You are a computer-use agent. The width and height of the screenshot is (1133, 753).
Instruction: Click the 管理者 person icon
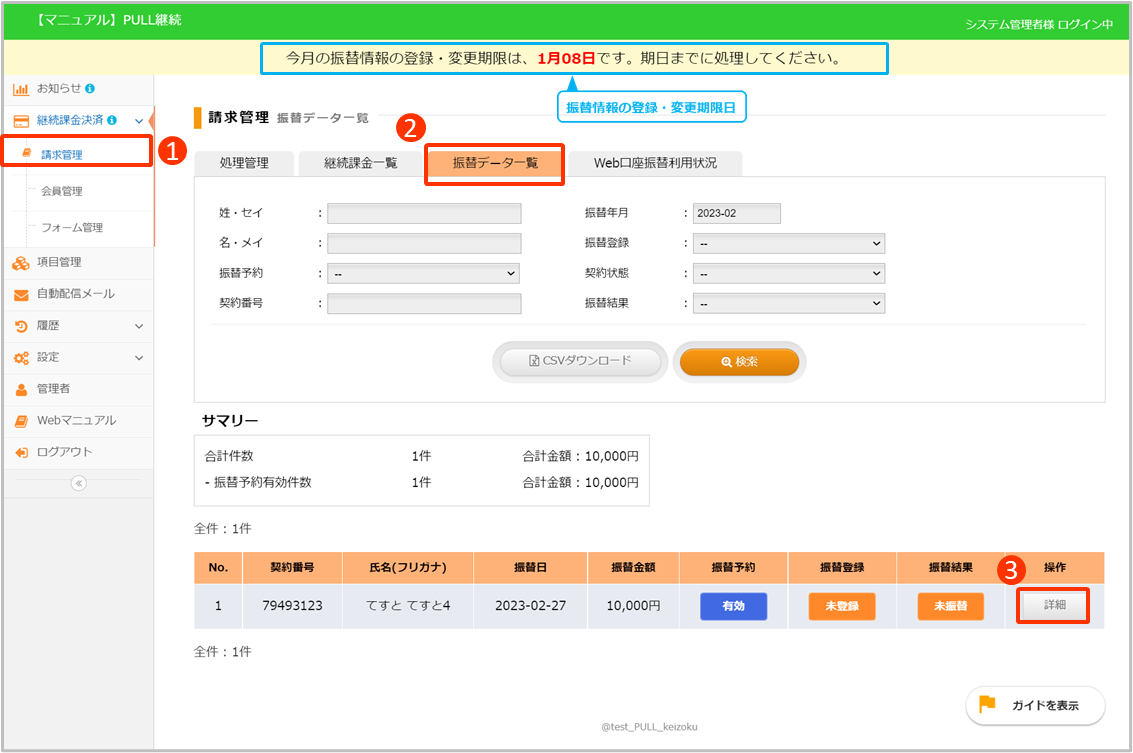21,389
